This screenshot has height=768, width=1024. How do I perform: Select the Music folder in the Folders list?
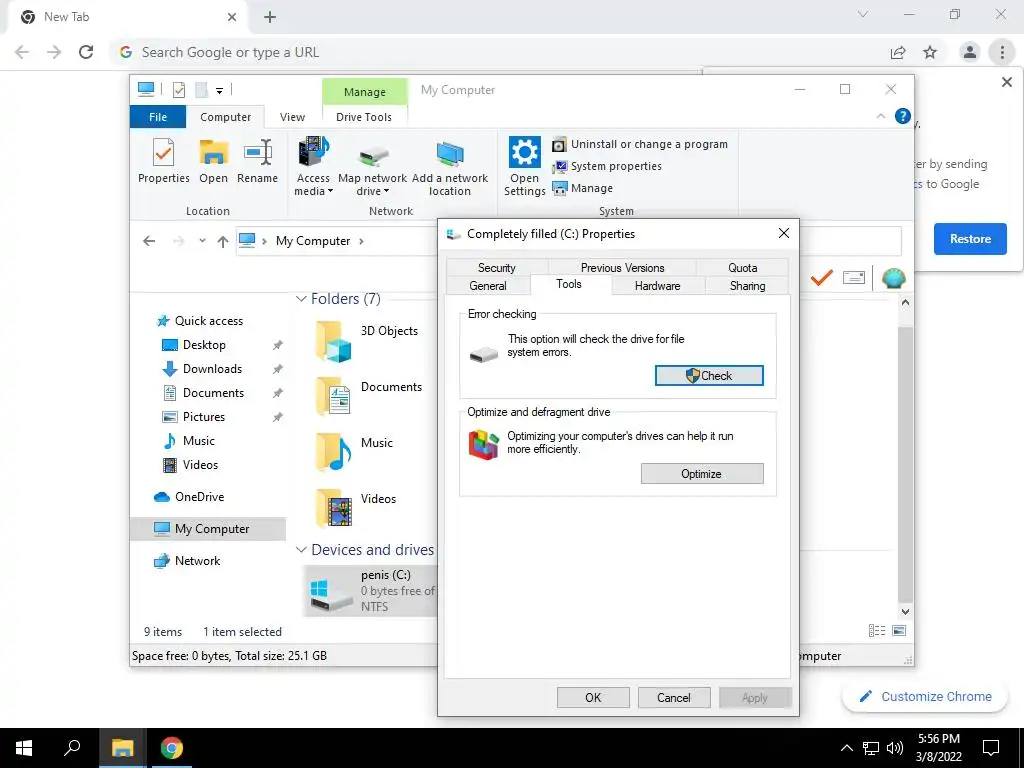(x=354, y=452)
